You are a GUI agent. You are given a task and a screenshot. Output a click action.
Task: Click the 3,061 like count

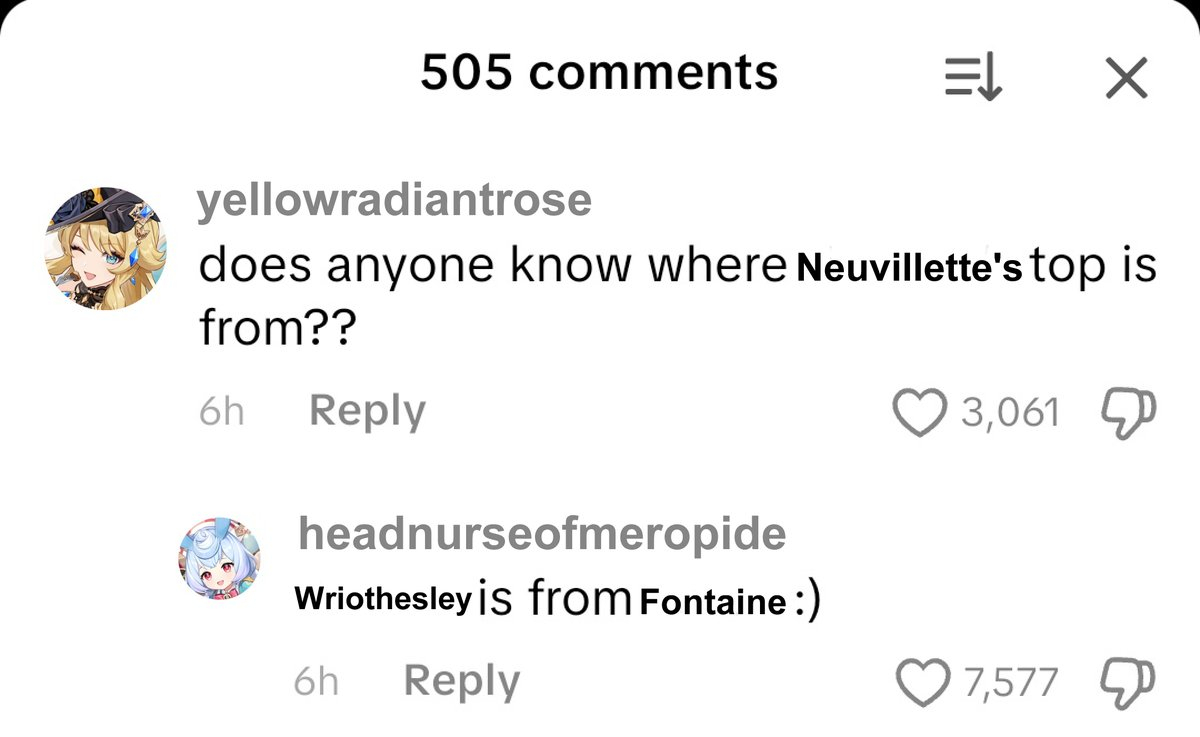[1009, 412]
